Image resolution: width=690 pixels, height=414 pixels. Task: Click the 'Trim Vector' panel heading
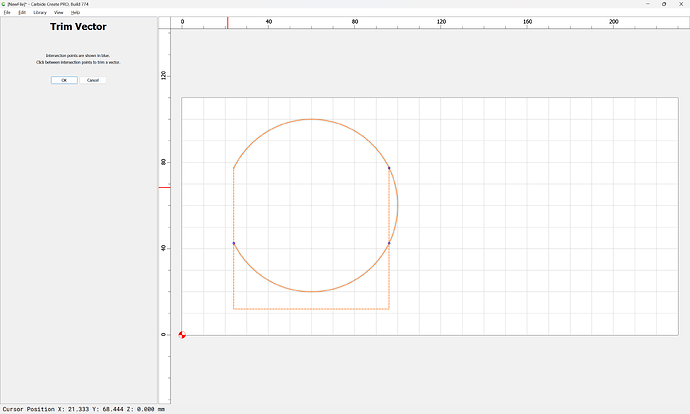(78, 27)
